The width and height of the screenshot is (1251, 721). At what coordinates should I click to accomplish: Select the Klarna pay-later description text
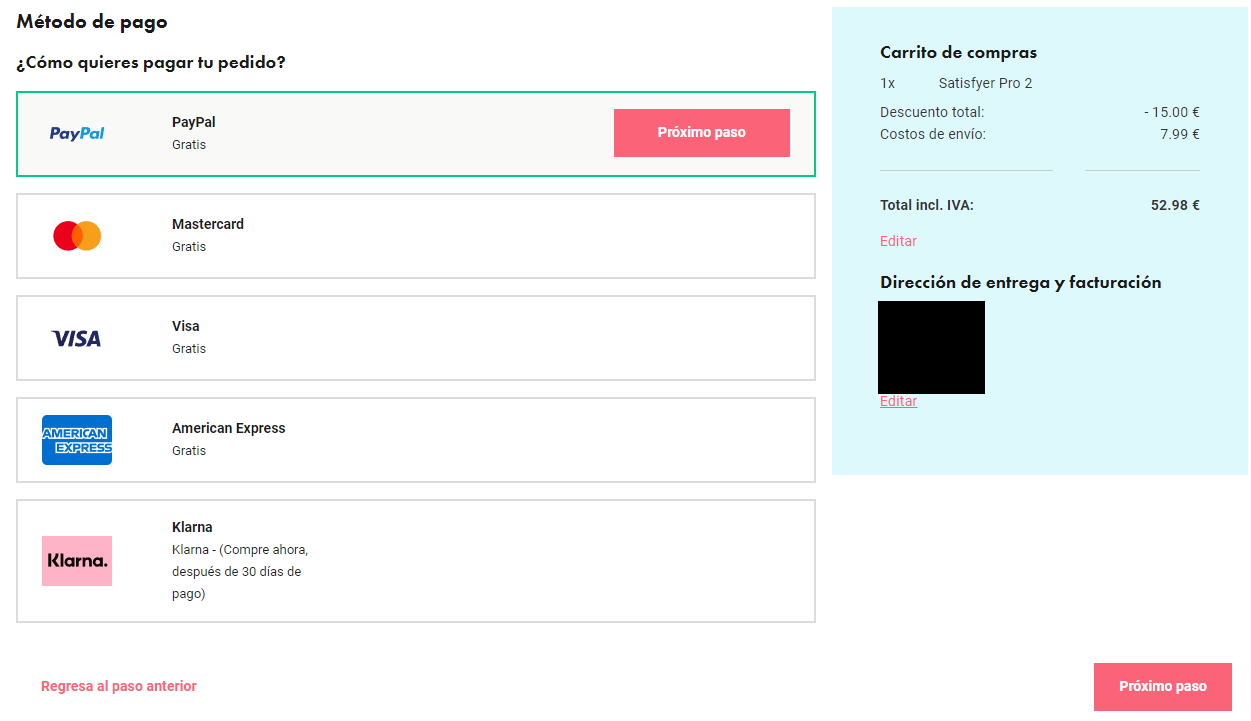point(240,572)
